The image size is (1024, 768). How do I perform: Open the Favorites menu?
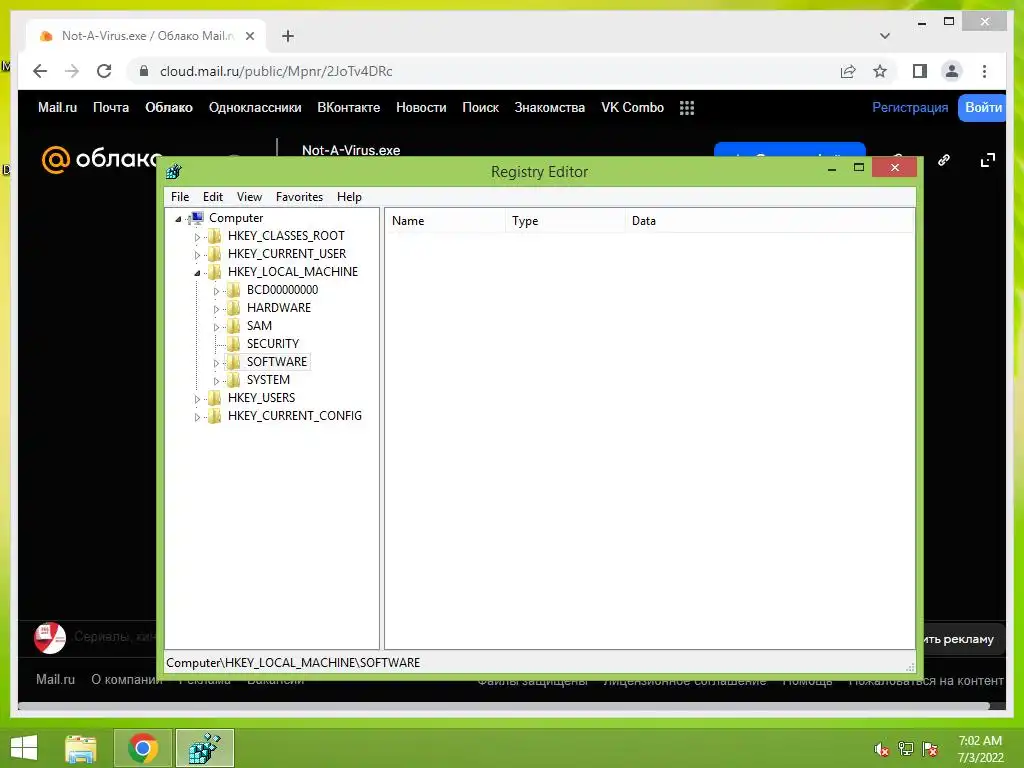[x=299, y=197]
